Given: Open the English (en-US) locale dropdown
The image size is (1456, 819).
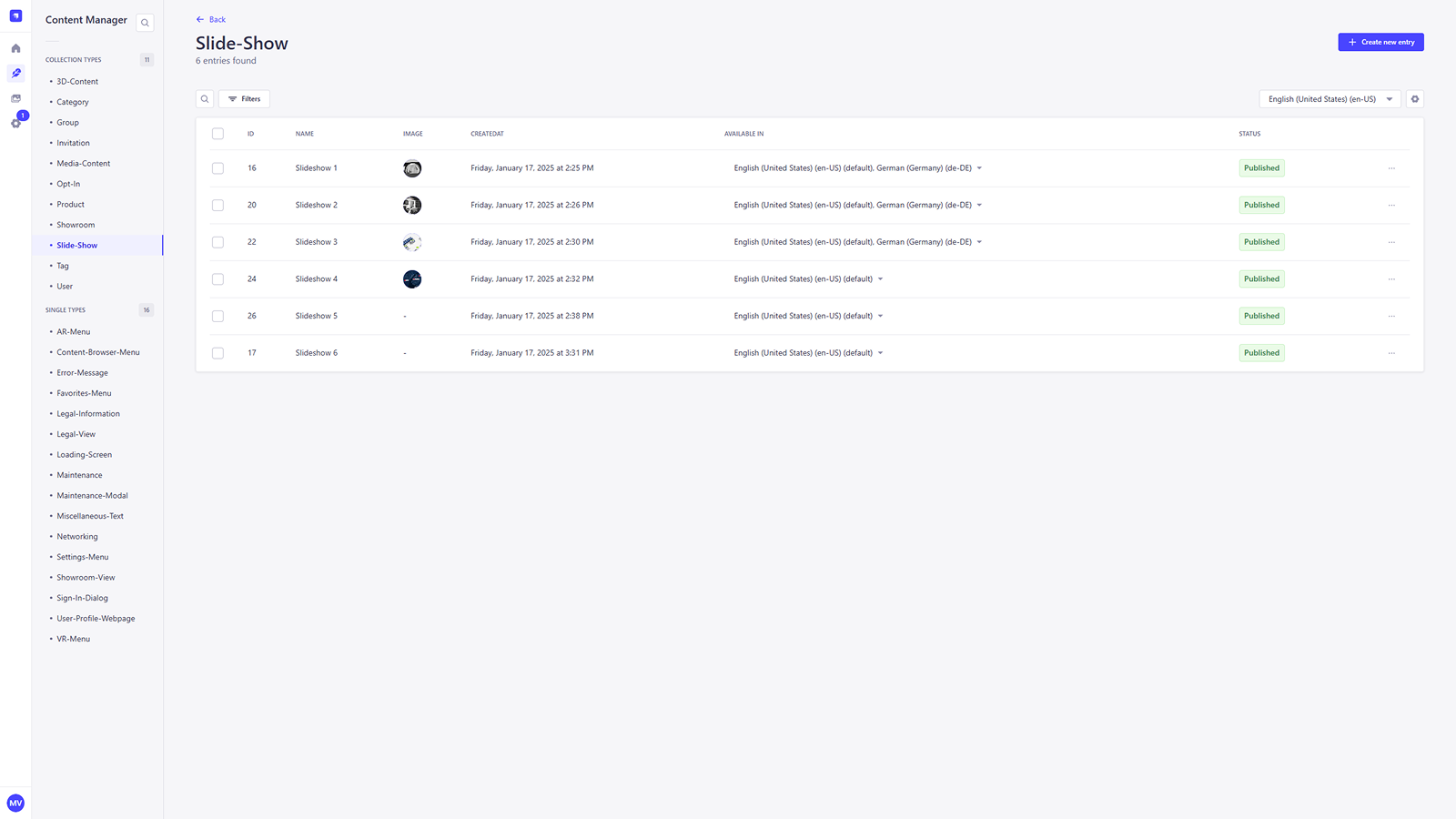Looking at the screenshot, I should tap(1329, 98).
